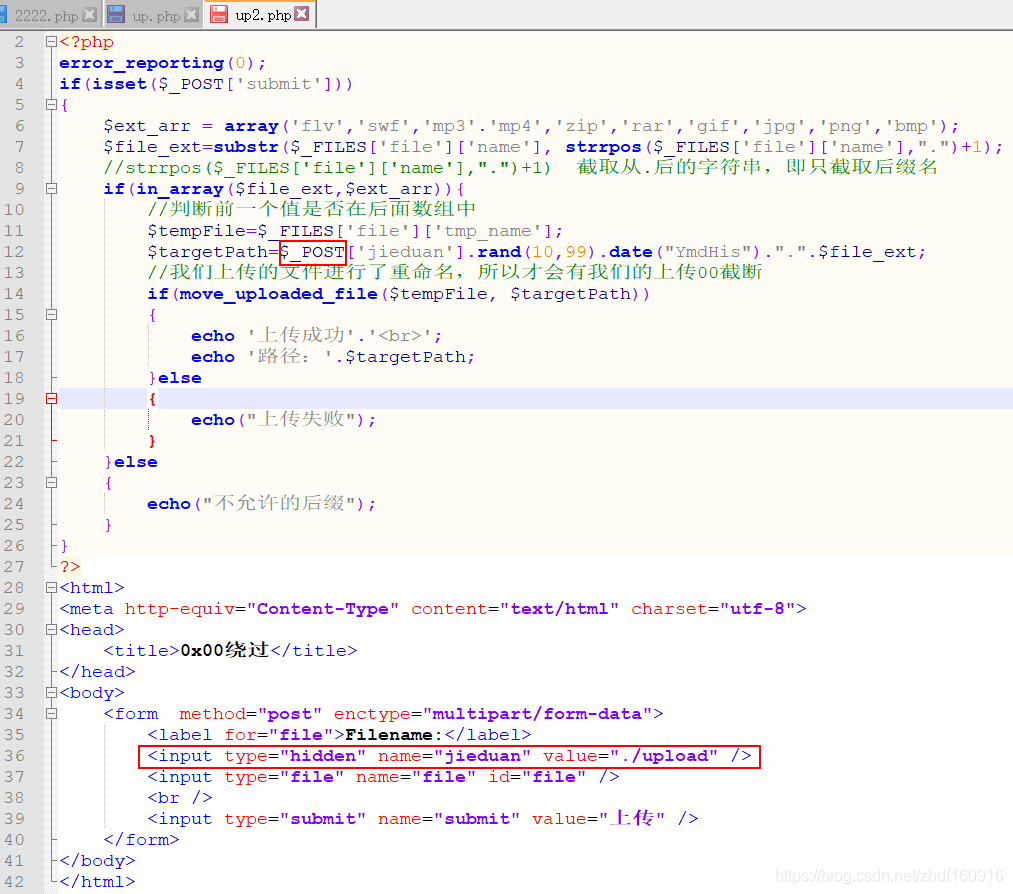Click line number 12 in the margin

pyautogui.click(x=15, y=252)
